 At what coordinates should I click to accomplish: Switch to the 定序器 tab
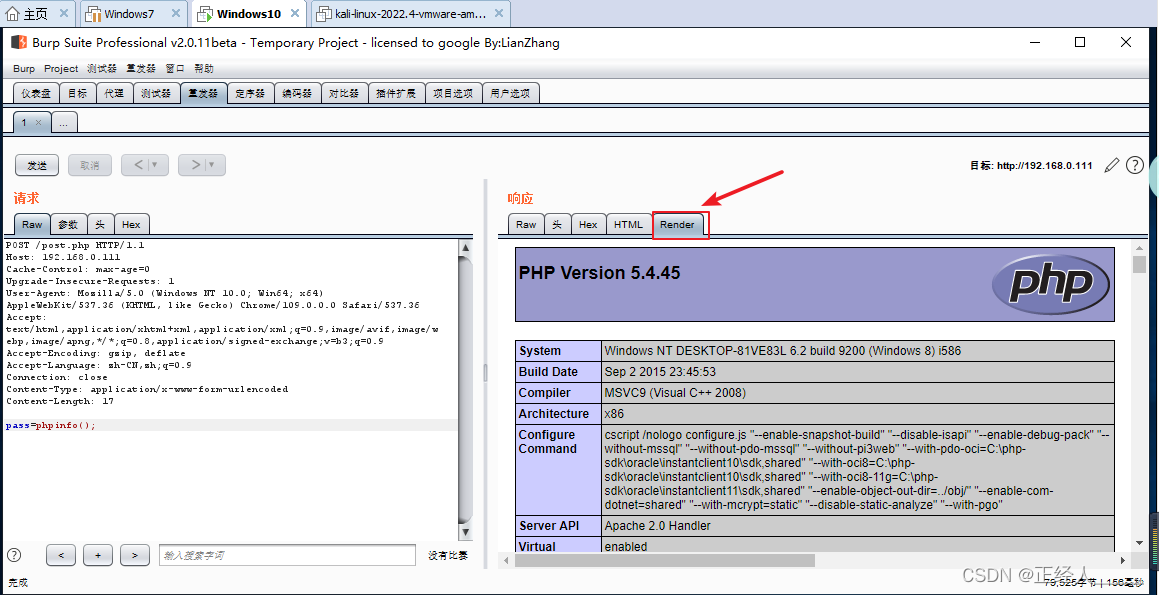250,93
